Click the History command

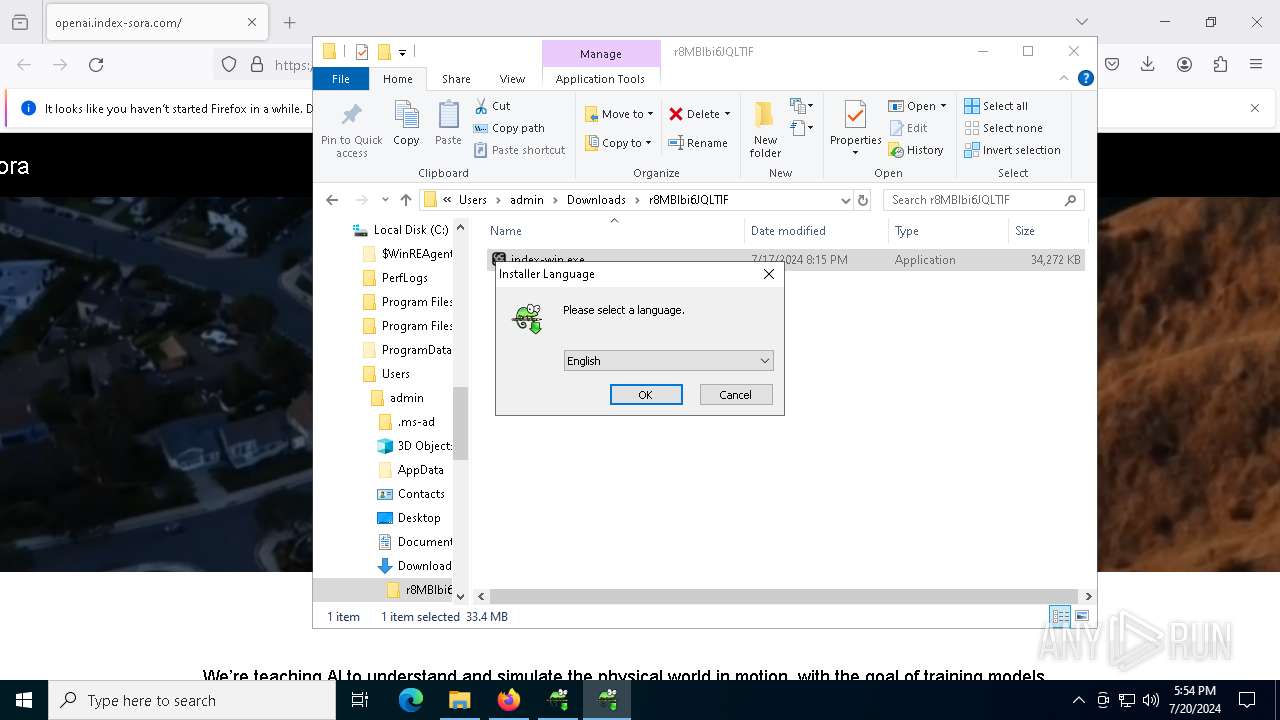[x=916, y=150]
